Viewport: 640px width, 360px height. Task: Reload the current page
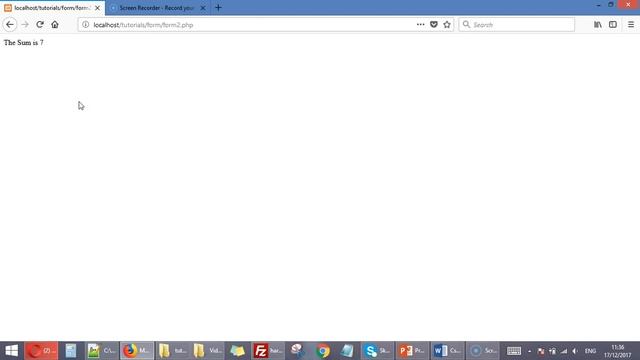tap(40, 24)
